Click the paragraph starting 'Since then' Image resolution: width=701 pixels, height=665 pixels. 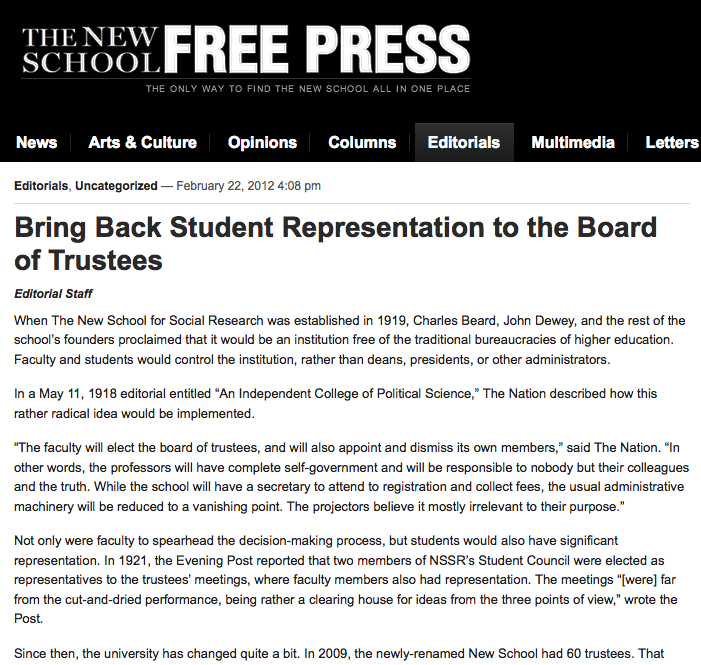click(x=339, y=653)
